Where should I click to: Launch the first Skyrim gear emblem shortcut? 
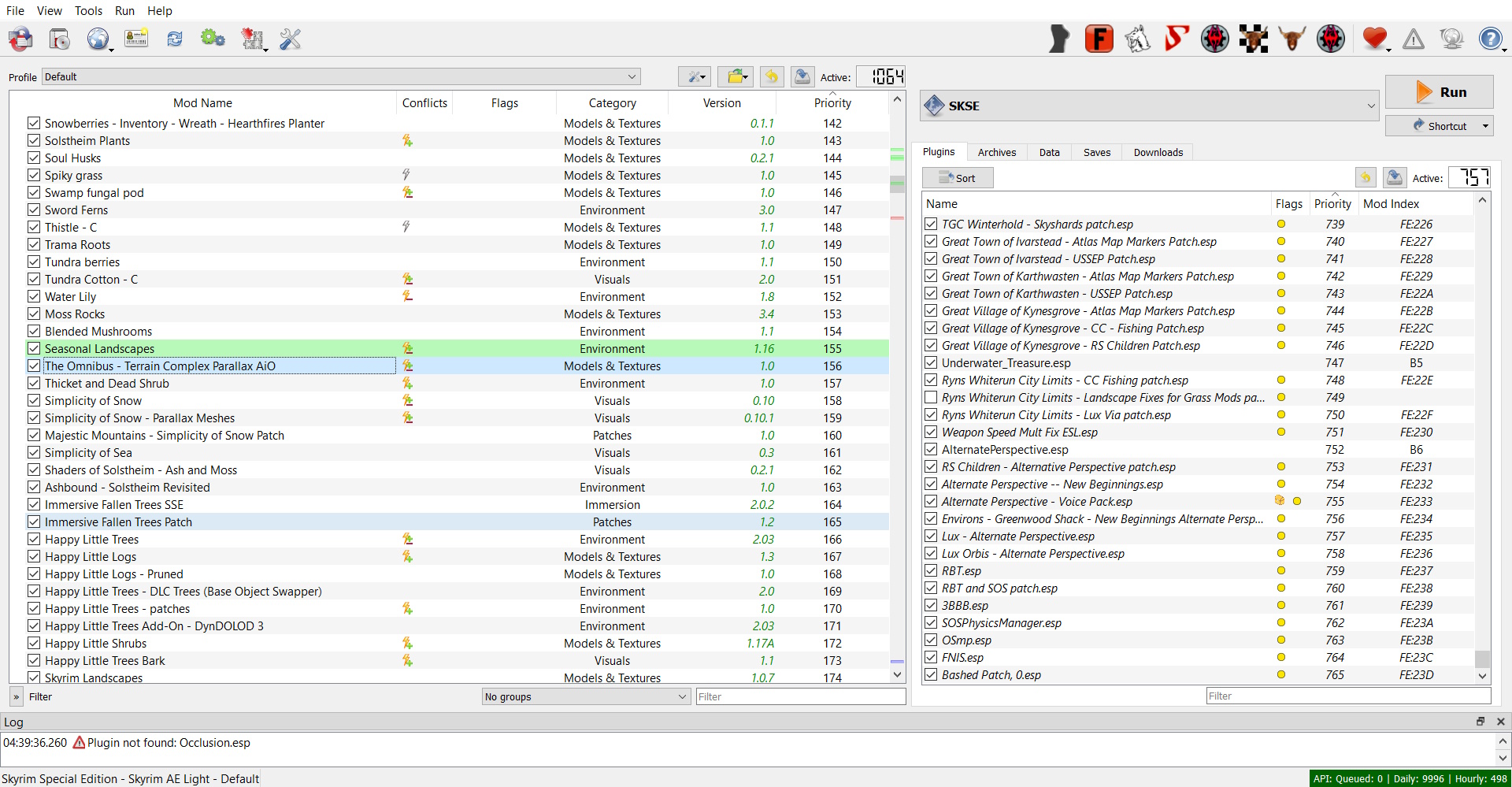click(x=1215, y=39)
